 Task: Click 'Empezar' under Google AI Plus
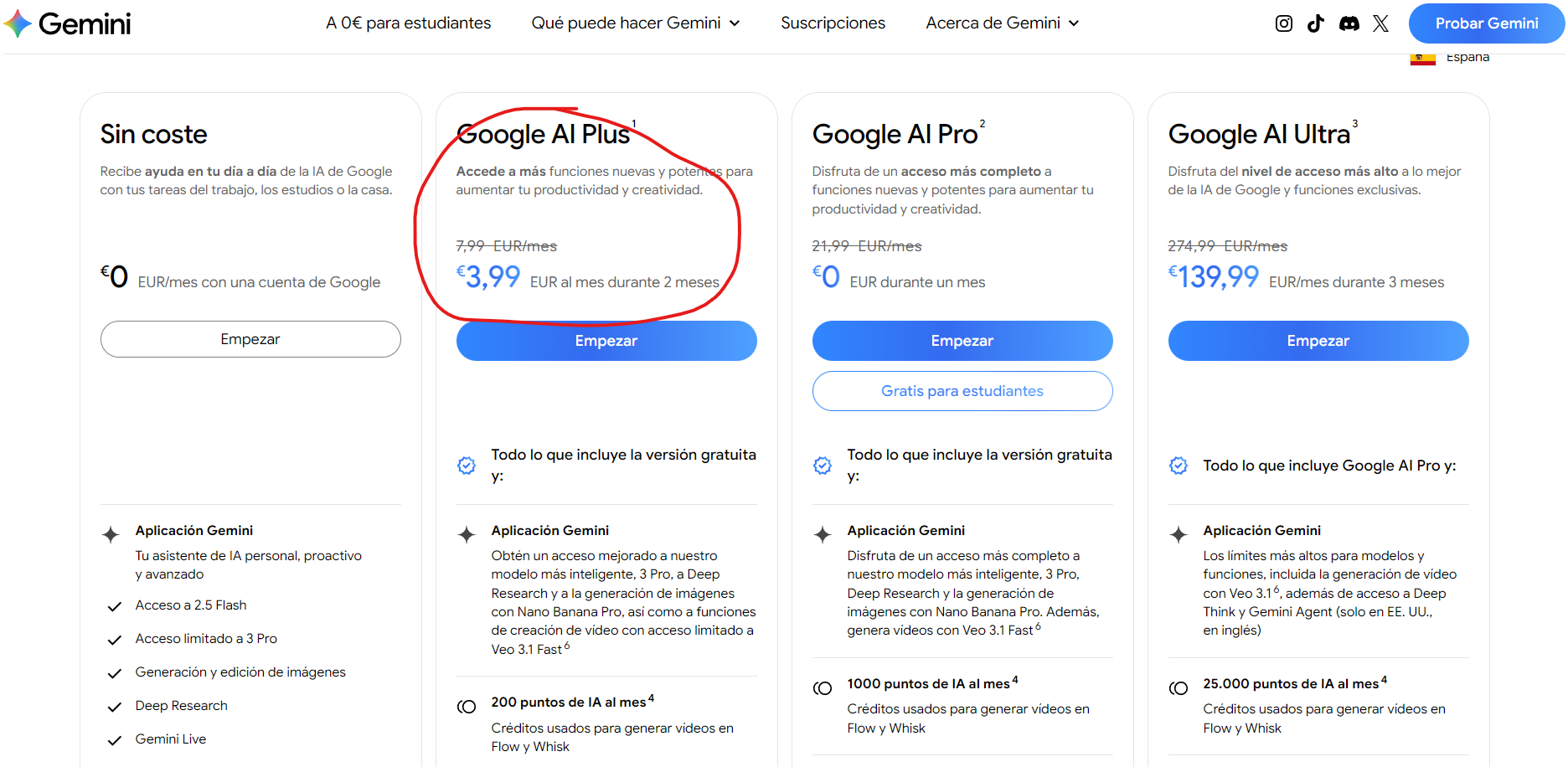point(606,341)
